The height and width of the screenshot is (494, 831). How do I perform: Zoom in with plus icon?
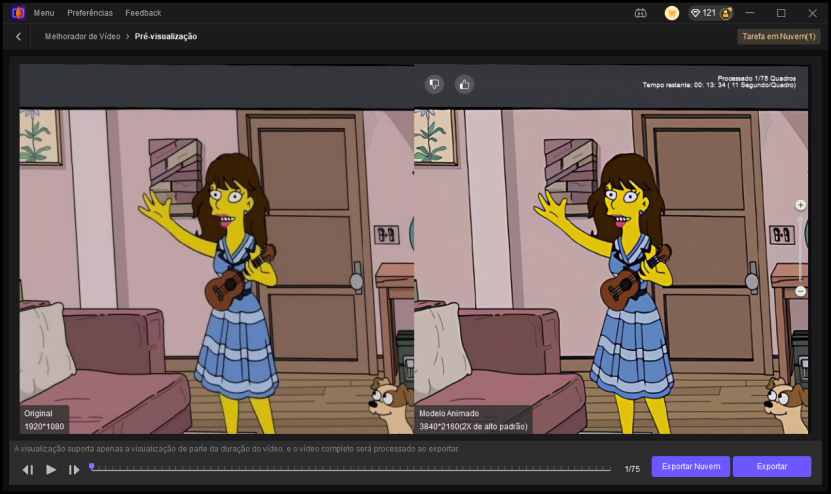(x=800, y=205)
